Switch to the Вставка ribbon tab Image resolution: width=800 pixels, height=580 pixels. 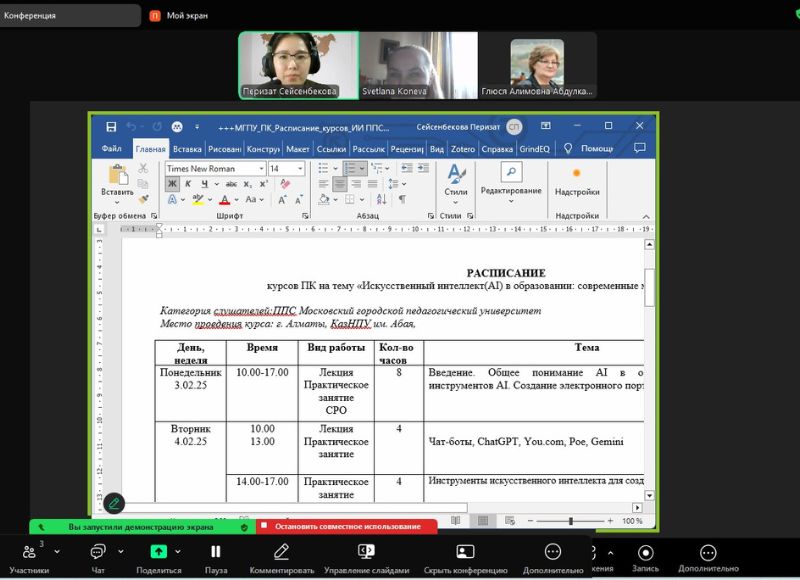pyautogui.click(x=186, y=149)
